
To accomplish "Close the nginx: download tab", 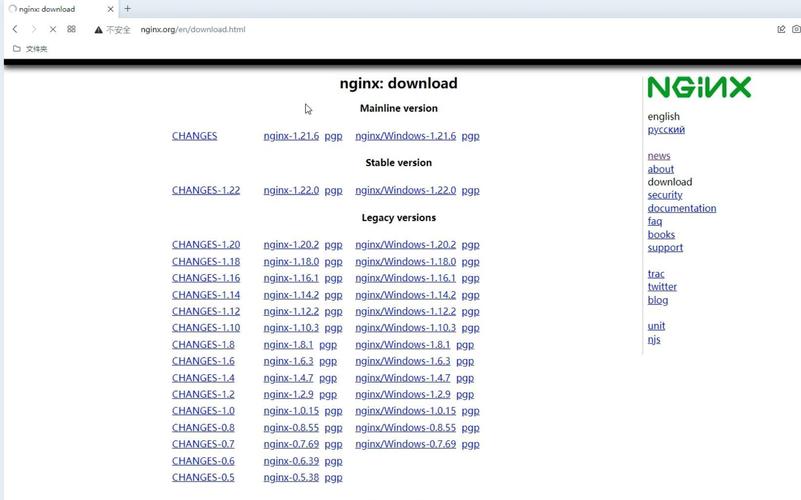I will pyautogui.click(x=110, y=9).
